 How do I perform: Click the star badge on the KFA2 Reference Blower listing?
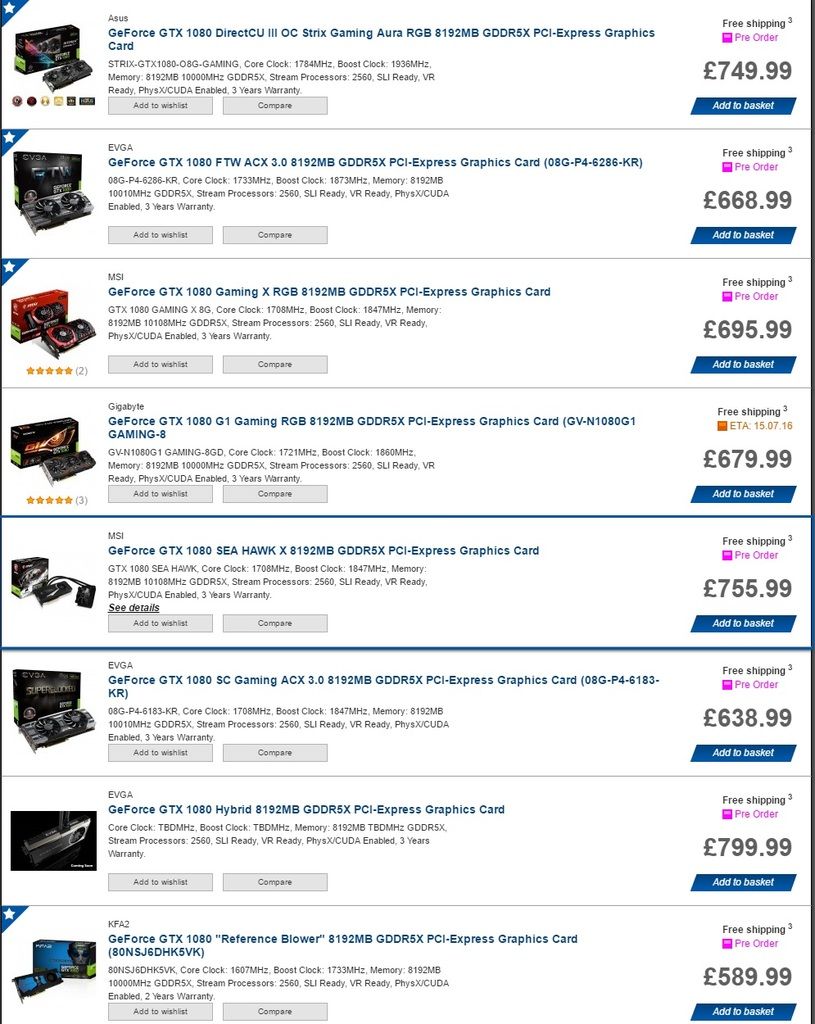point(9,915)
